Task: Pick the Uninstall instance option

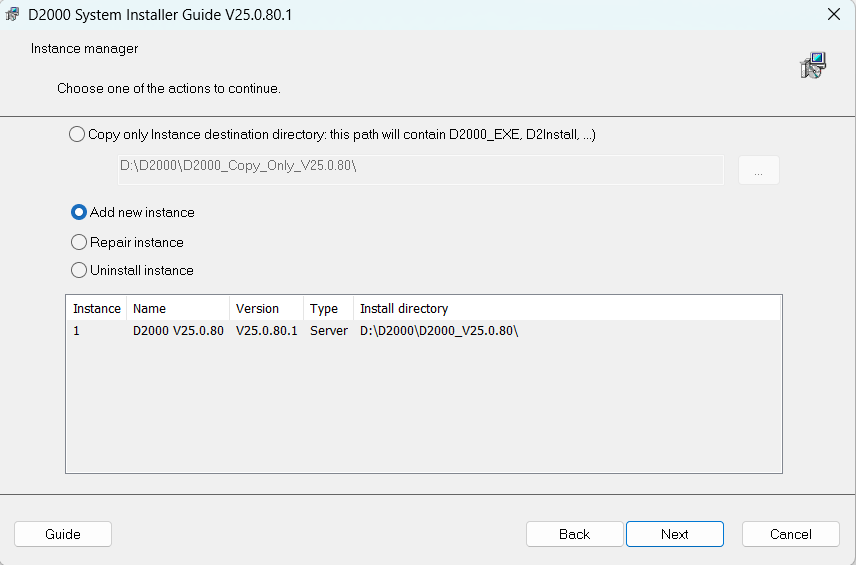Action: 79,270
